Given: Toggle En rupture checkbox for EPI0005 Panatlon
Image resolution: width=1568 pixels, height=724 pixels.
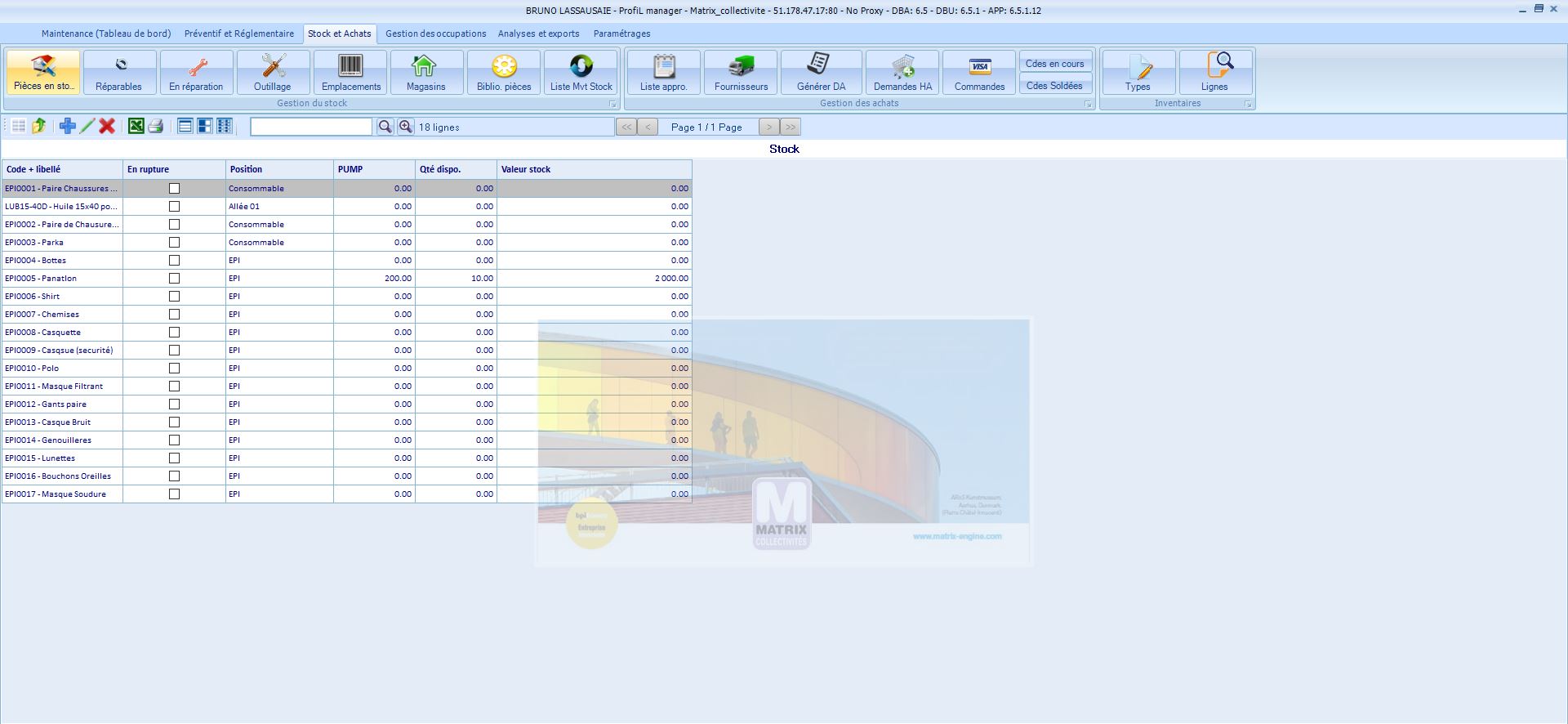Looking at the screenshot, I should coord(174,278).
